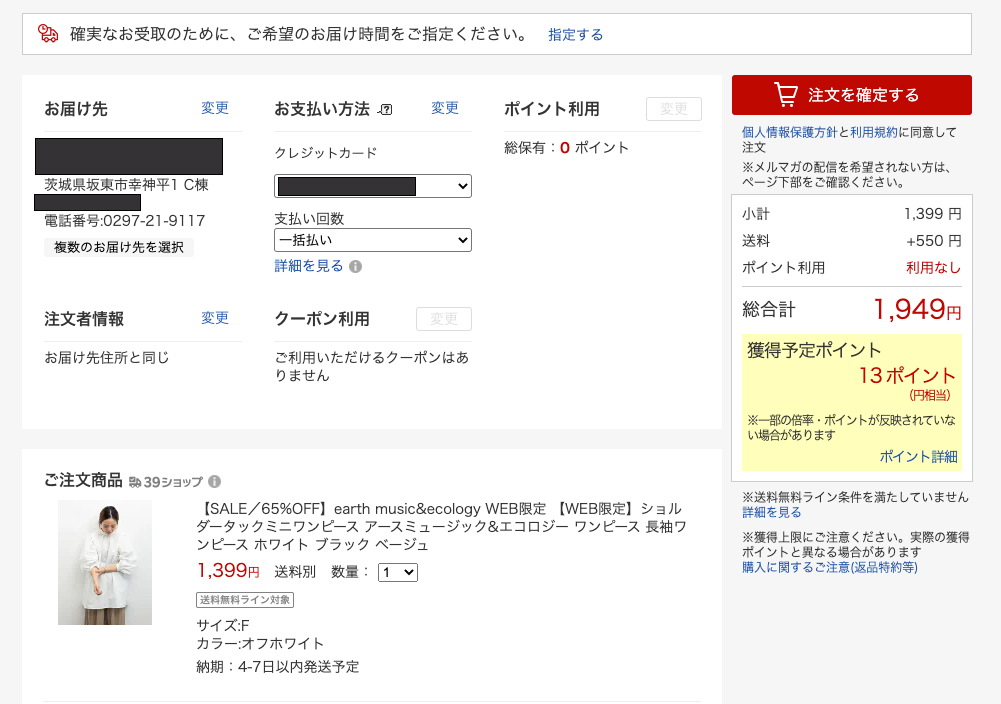Click 複数のお届け先を選択 button
Image resolution: width=1001 pixels, height=704 pixels.
[x=119, y=247]
